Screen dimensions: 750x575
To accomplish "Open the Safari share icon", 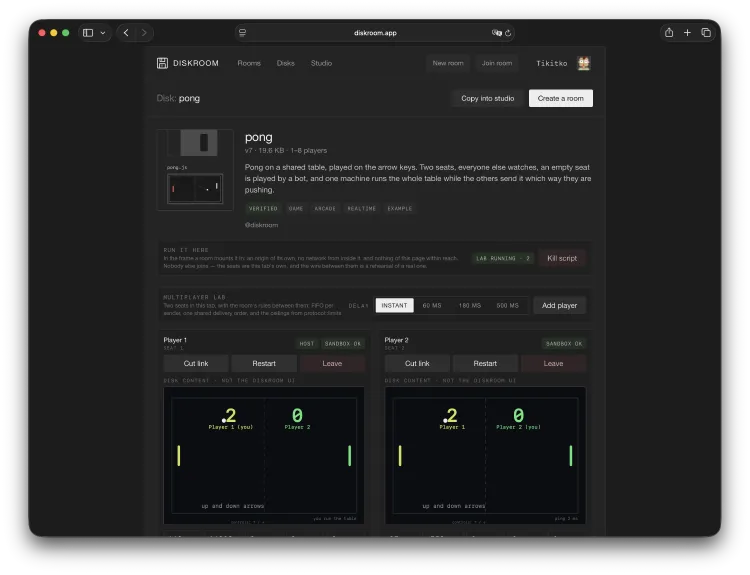I will (x=669, y=33).
